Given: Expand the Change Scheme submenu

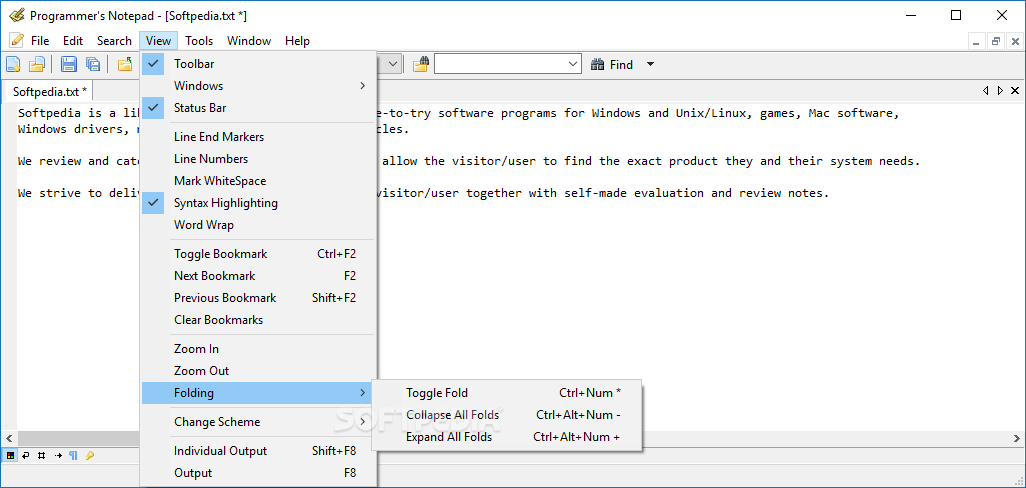Looking at the screenshot, I should (259, 422).
